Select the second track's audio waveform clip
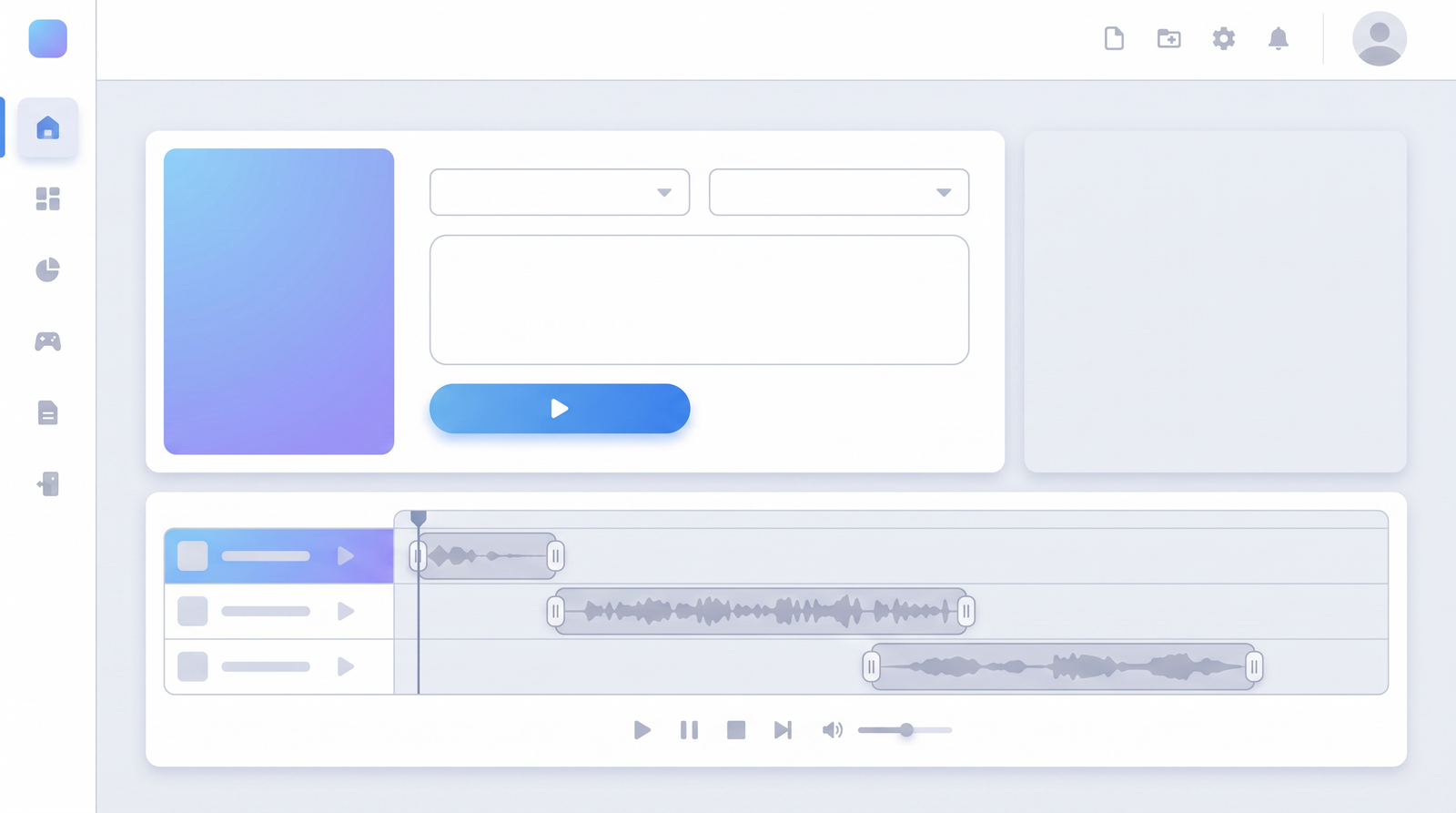 pos(761,611)
